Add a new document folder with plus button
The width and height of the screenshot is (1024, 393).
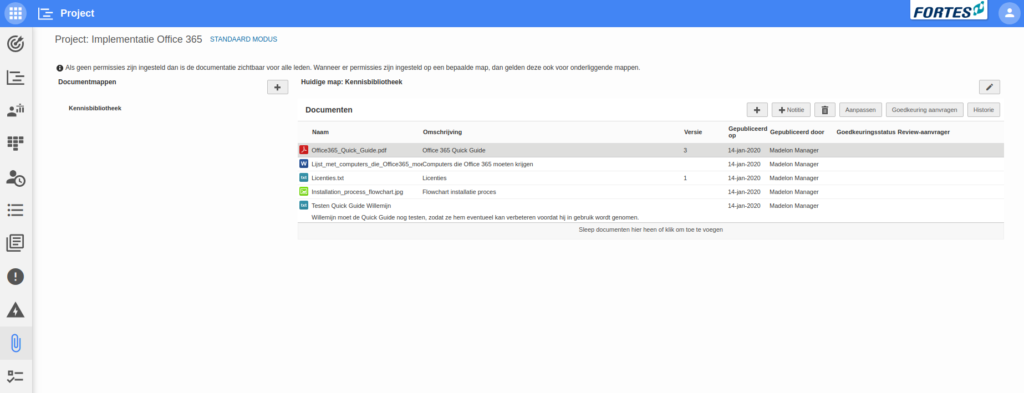pos(278,87)
